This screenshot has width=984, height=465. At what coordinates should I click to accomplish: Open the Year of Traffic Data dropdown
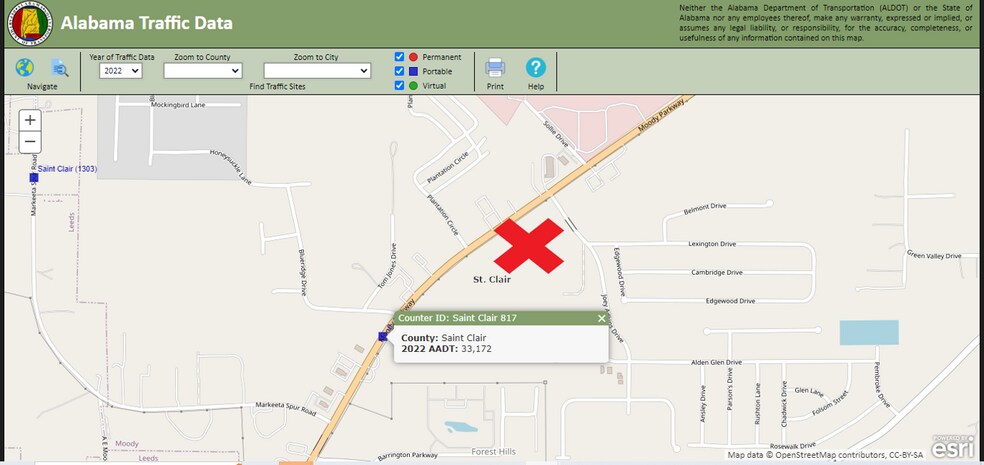point(120,71)
